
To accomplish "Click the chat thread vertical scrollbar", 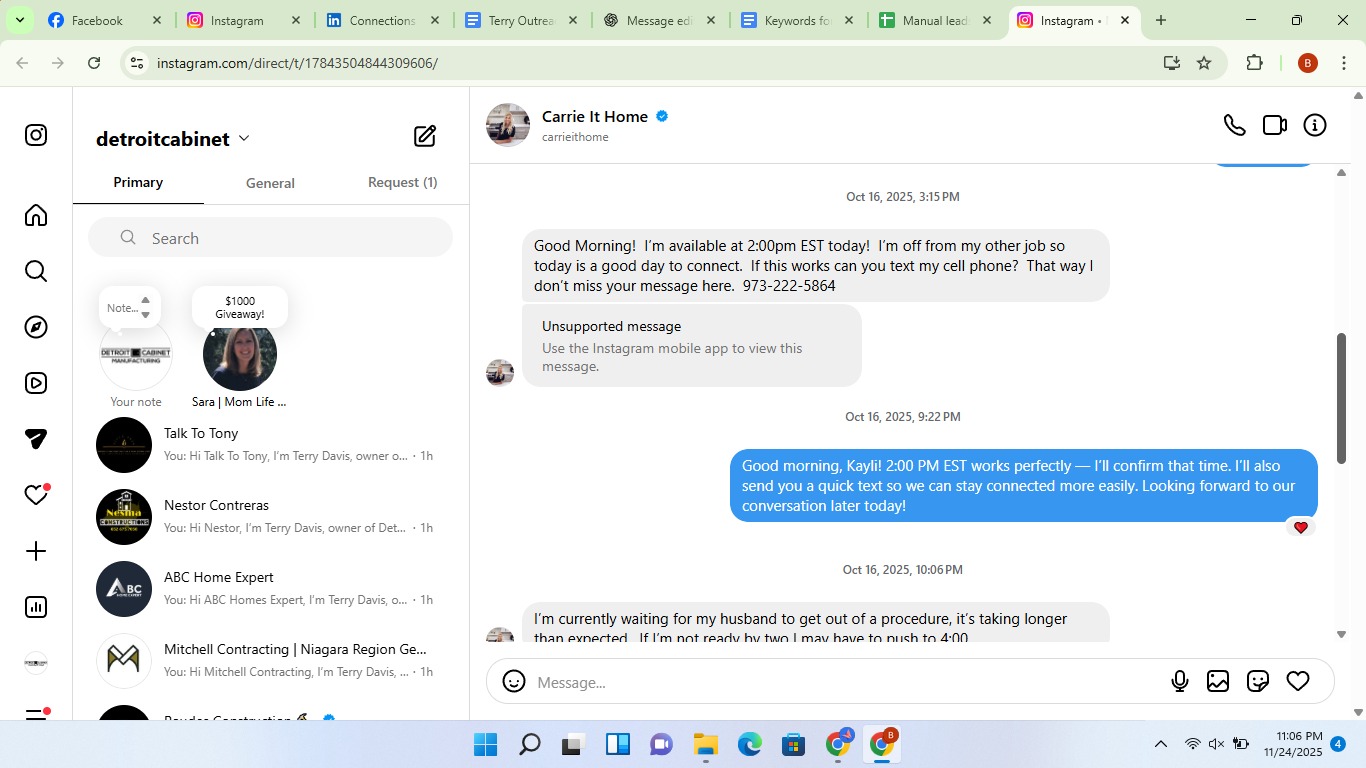I will 1342,398.
